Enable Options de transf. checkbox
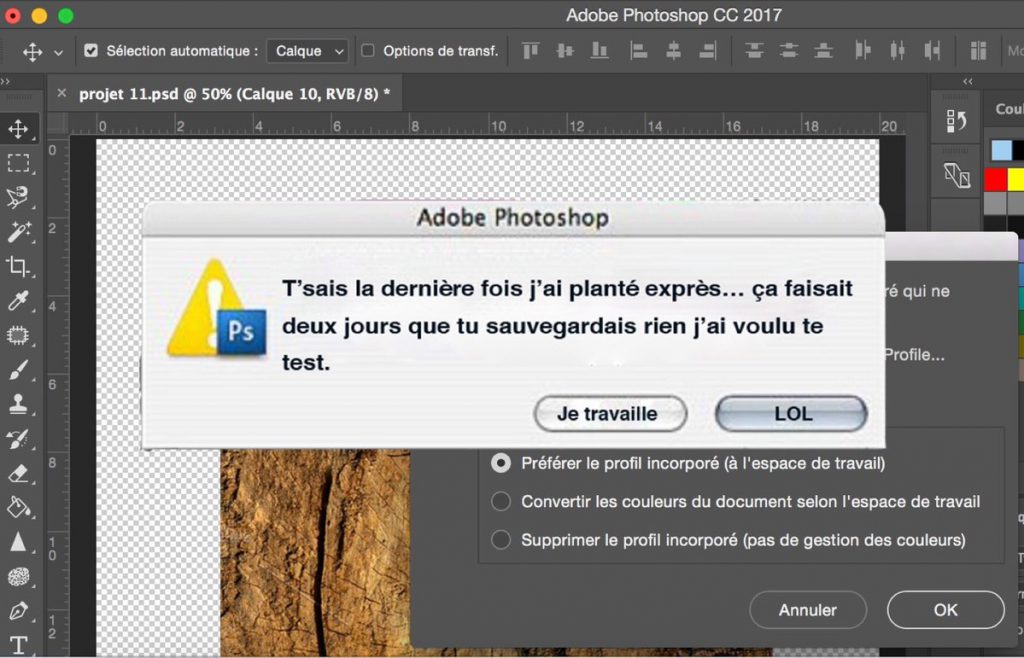 pyautogui.click(x=368, y=50)
